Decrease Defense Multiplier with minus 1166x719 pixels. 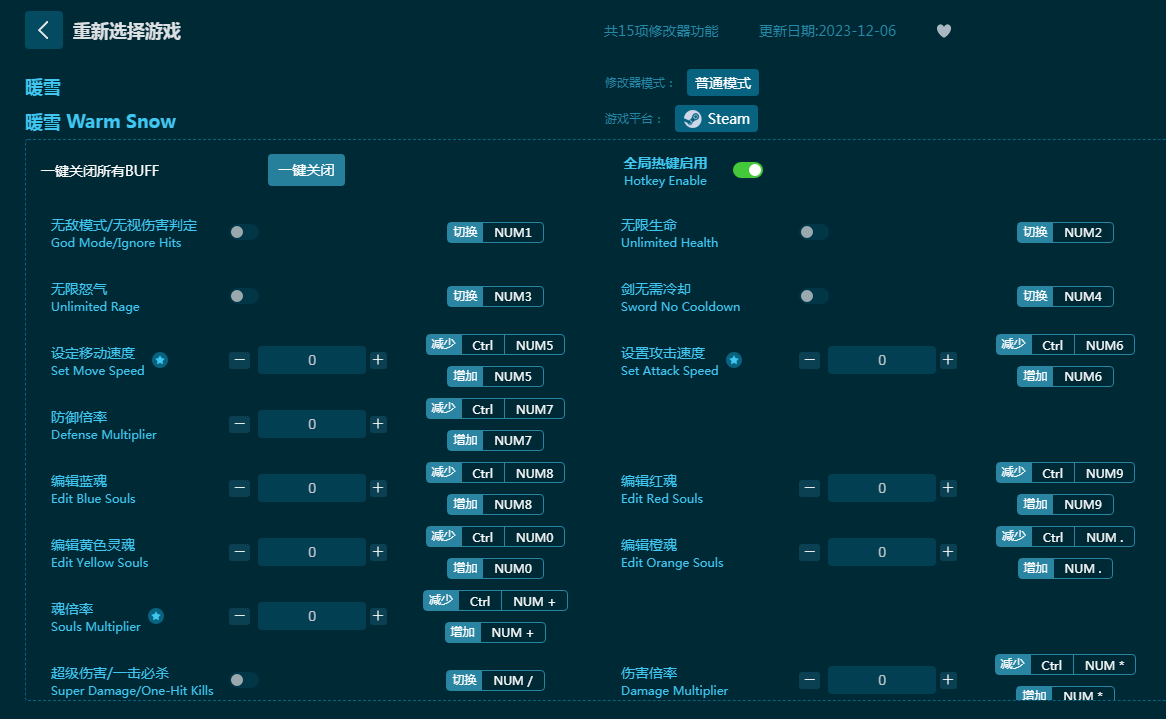[239, 424]
